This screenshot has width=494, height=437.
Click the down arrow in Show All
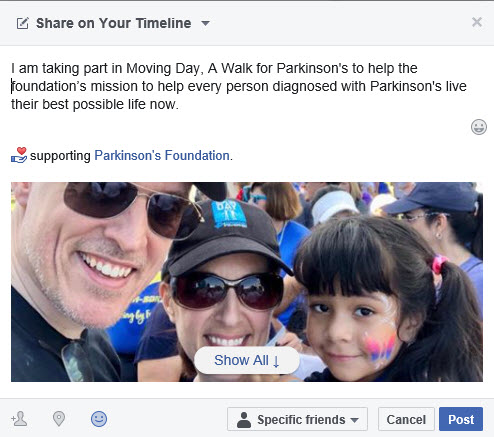pos(276,361)
